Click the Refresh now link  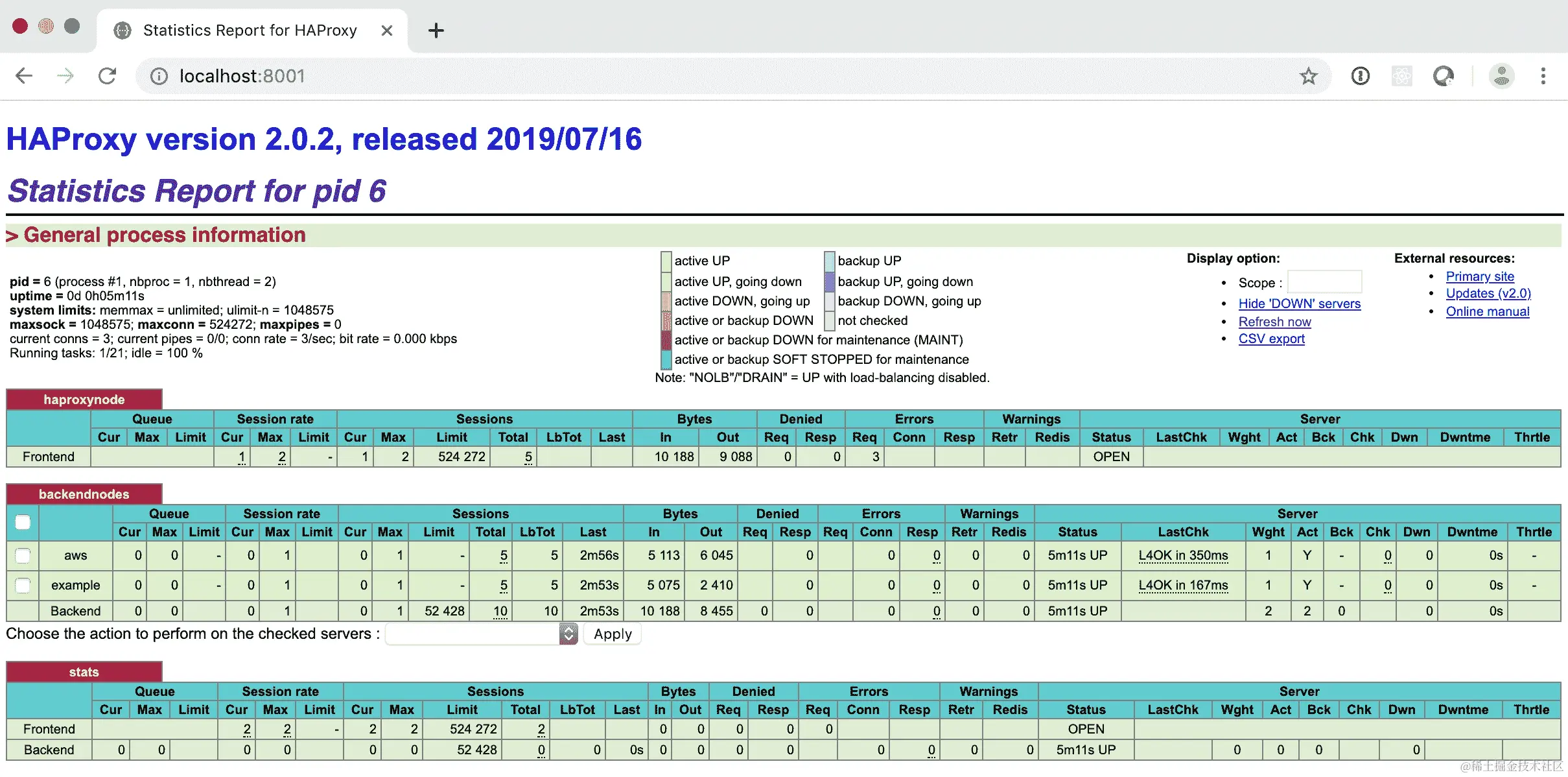coord(1274,322)
